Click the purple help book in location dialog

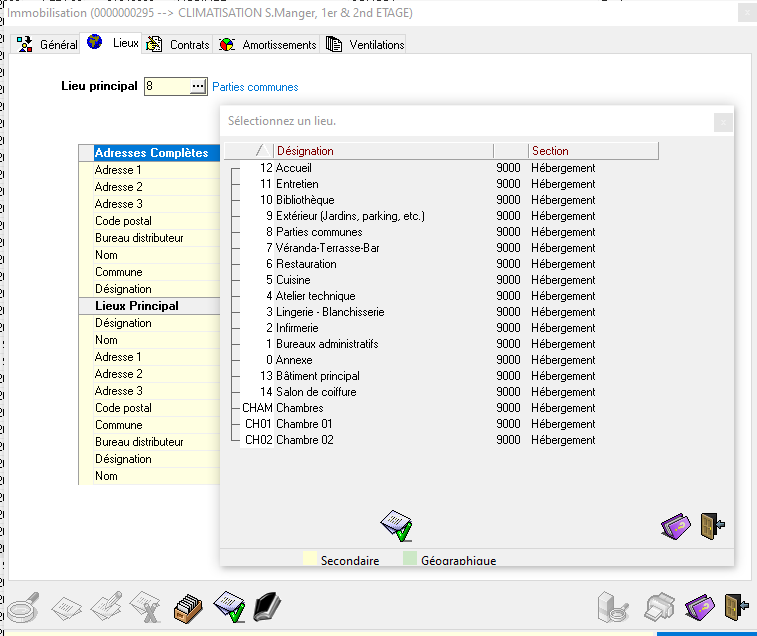[676, 526]
